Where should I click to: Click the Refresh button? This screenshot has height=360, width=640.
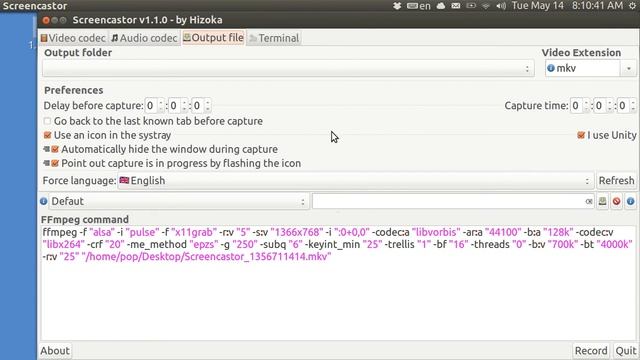616,180
